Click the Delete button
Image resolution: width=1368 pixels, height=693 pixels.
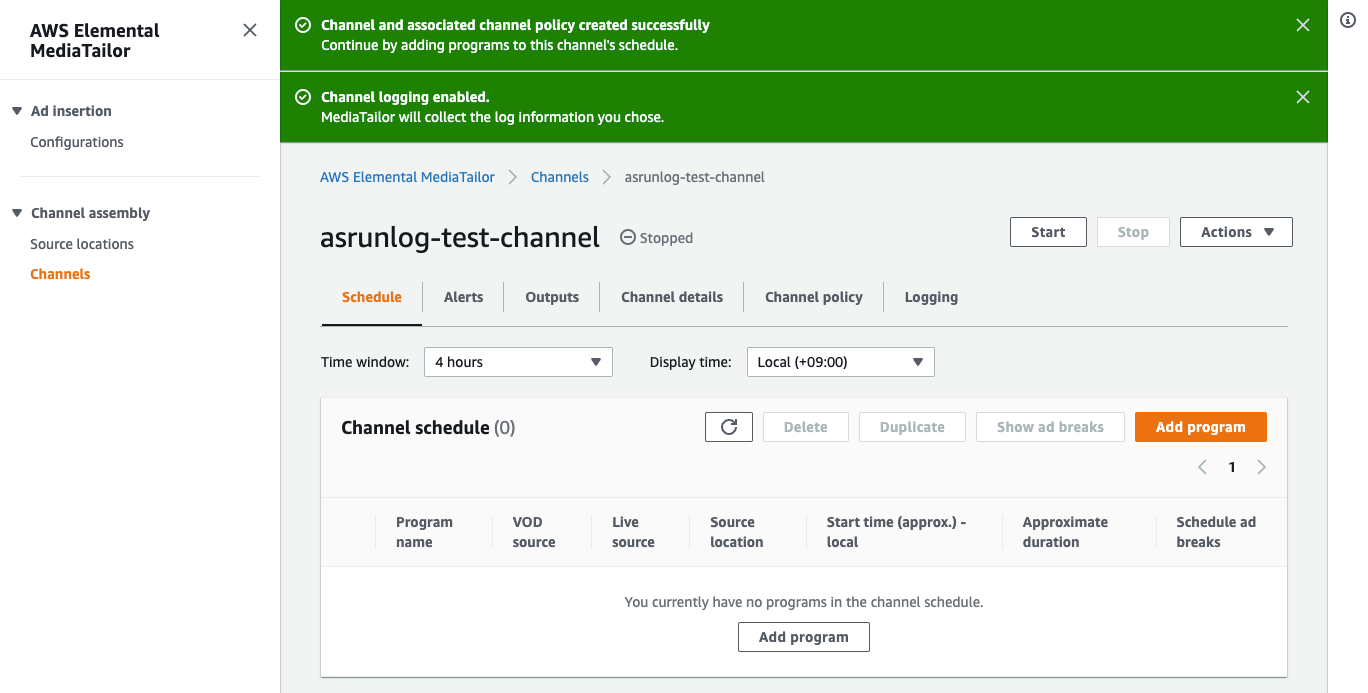coord(806,427)
